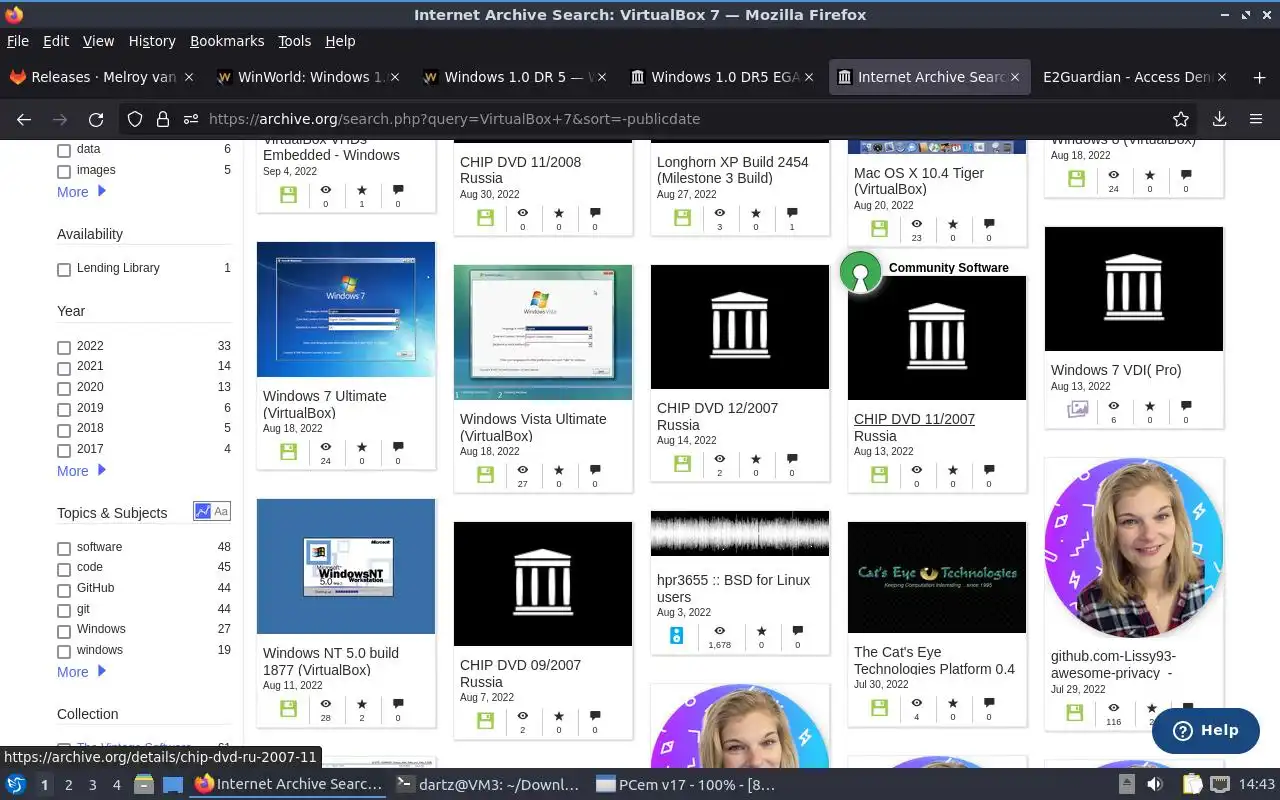Open the Longhorn XP Build 2454 link
Image resolution: width=1280 pixels, height=800 pixels.
tap(732, 169)
